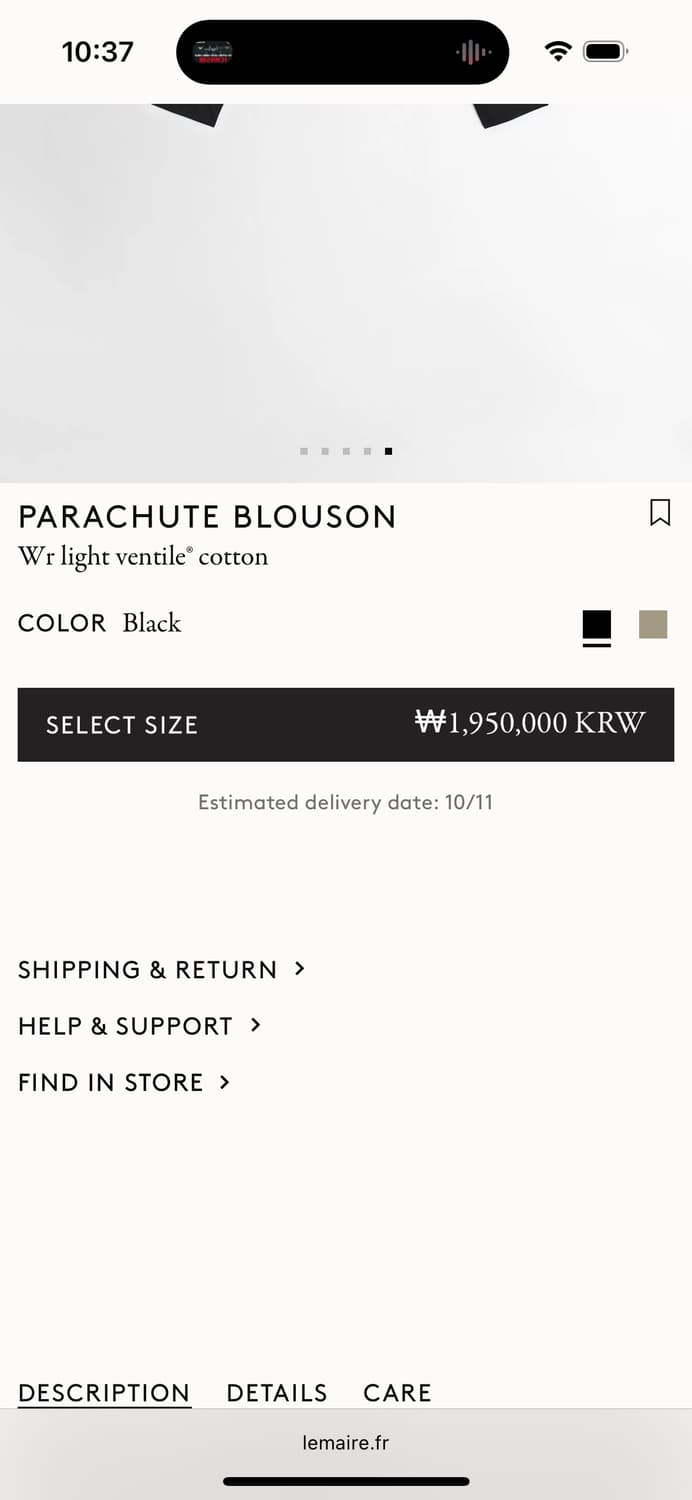Expand Find in Store
The width and height of the screenshot is (692, 1500).
tap(124, 1082)
